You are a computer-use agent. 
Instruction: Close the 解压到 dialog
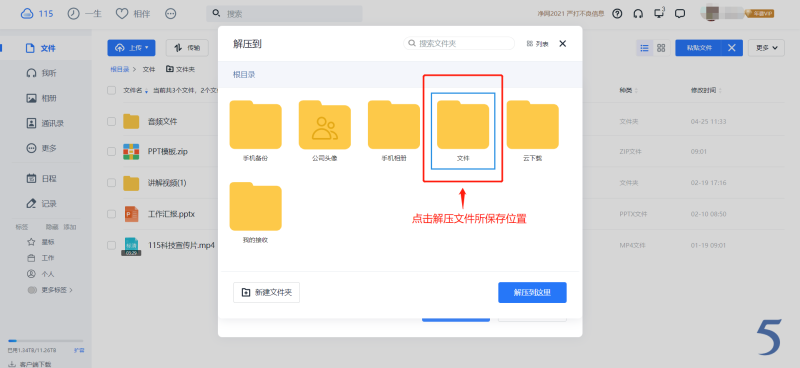tap(563, 43)
